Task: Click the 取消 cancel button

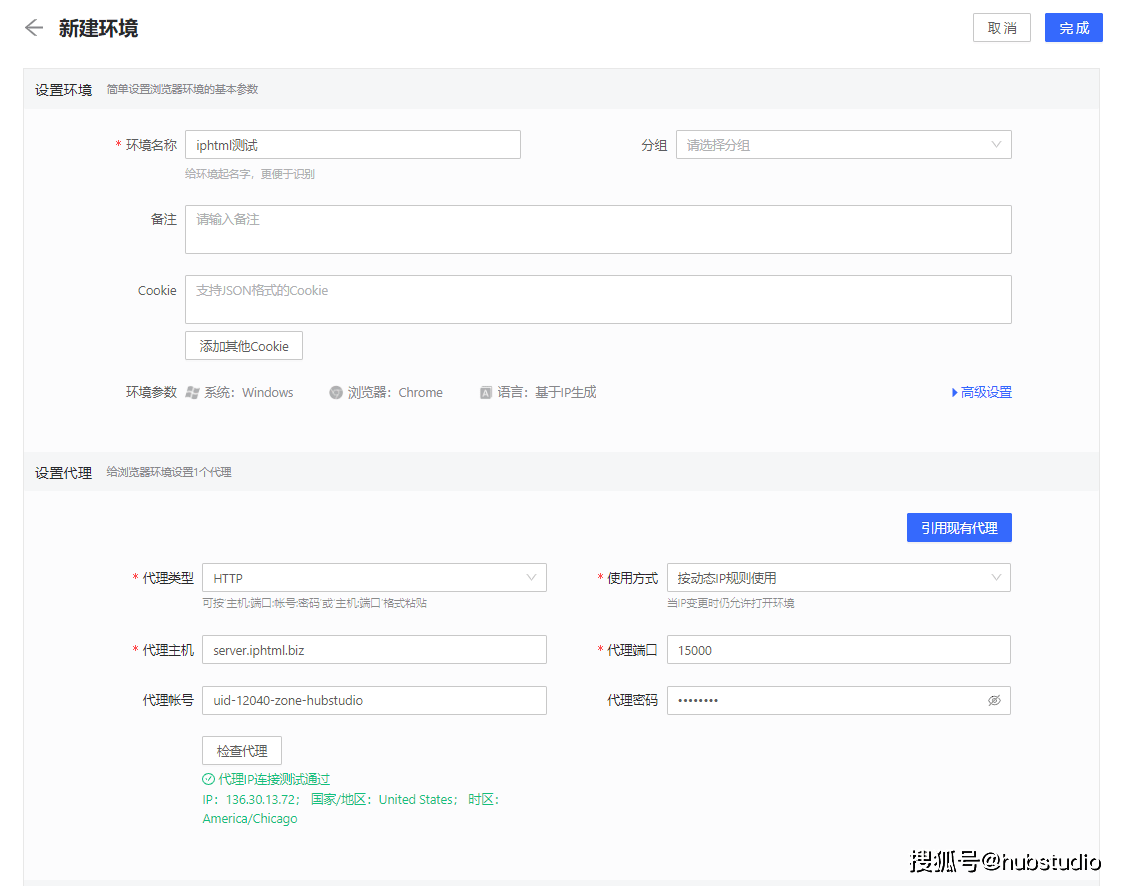Action: [1001, 27]
